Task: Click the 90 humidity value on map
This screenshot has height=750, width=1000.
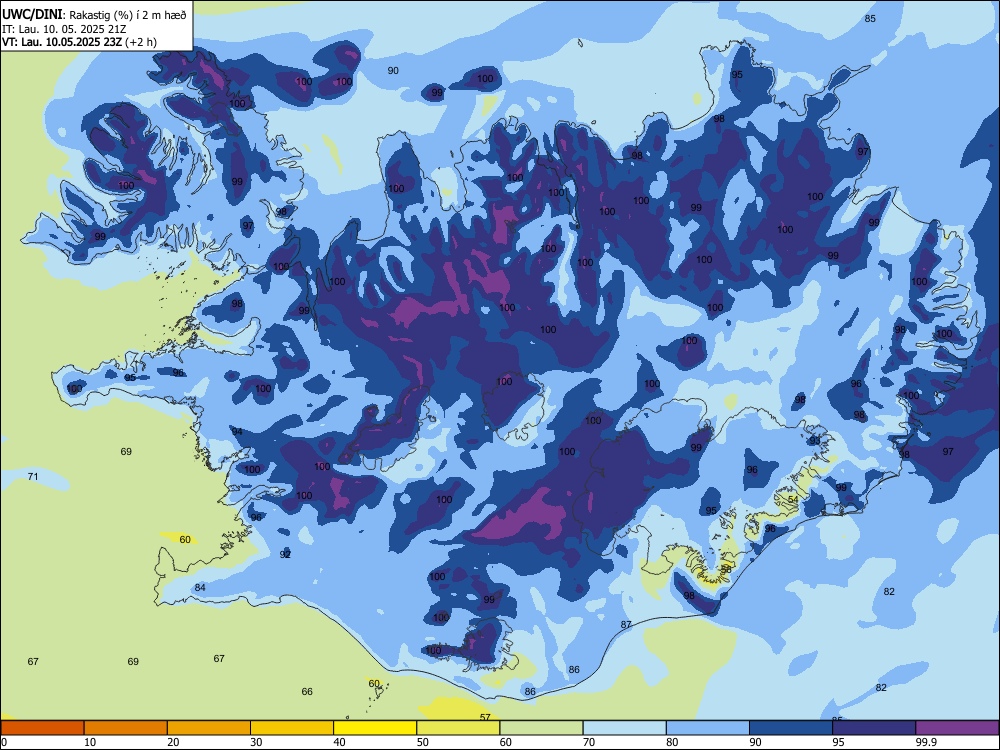Action: [x=393, y=71]
